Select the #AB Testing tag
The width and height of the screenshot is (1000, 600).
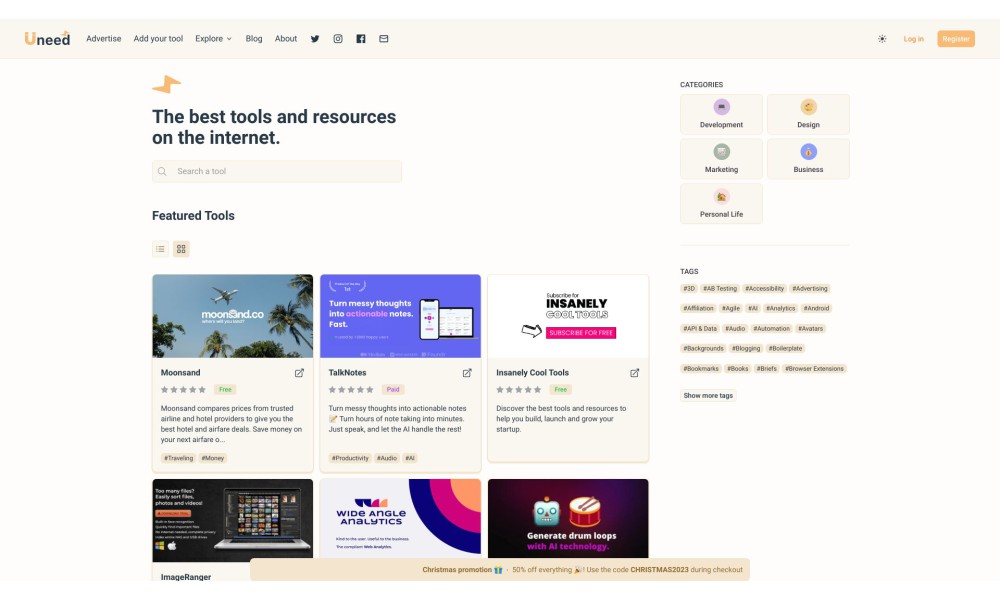(719, 289)
